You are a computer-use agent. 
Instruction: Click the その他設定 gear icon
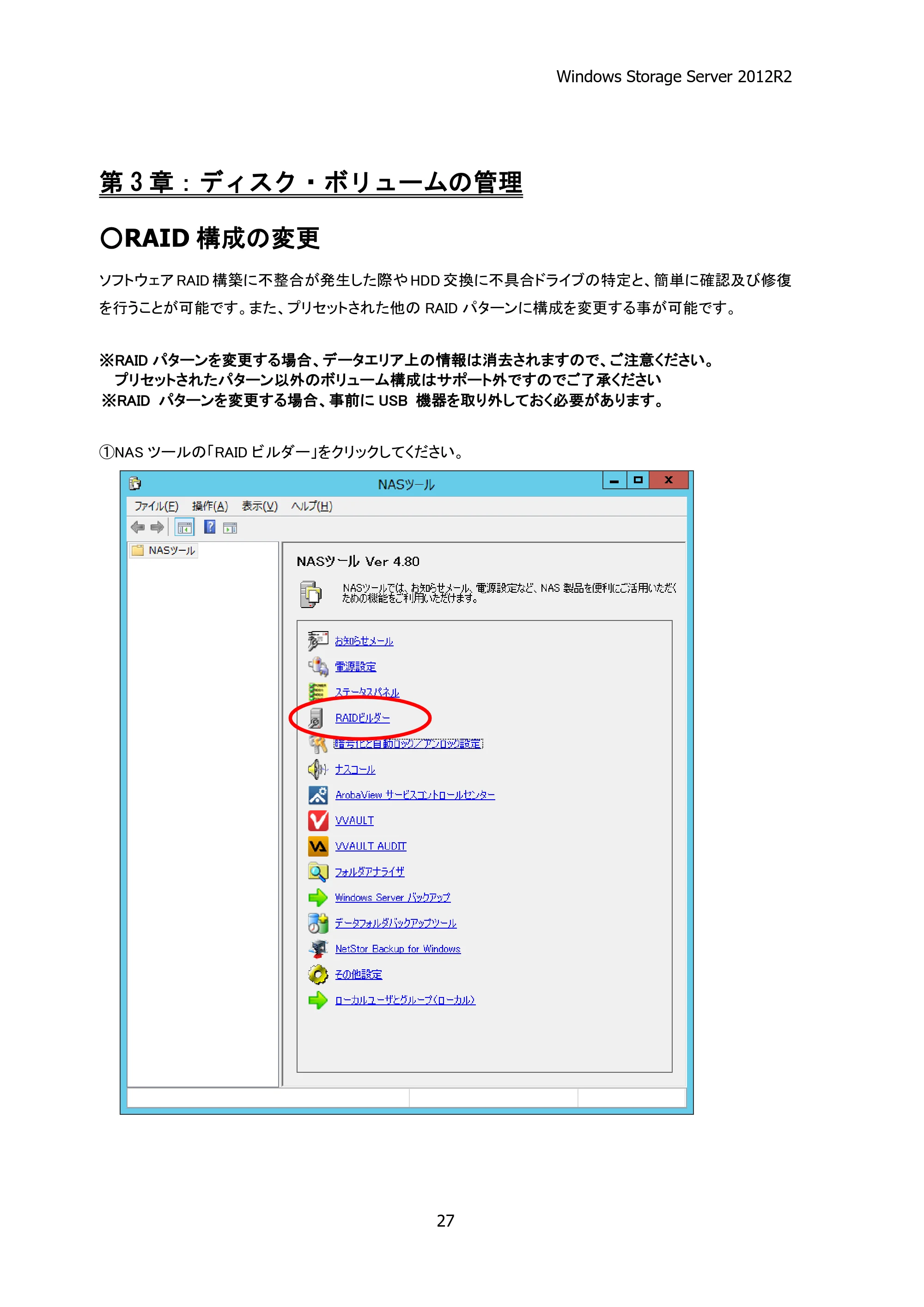[318, 974]
